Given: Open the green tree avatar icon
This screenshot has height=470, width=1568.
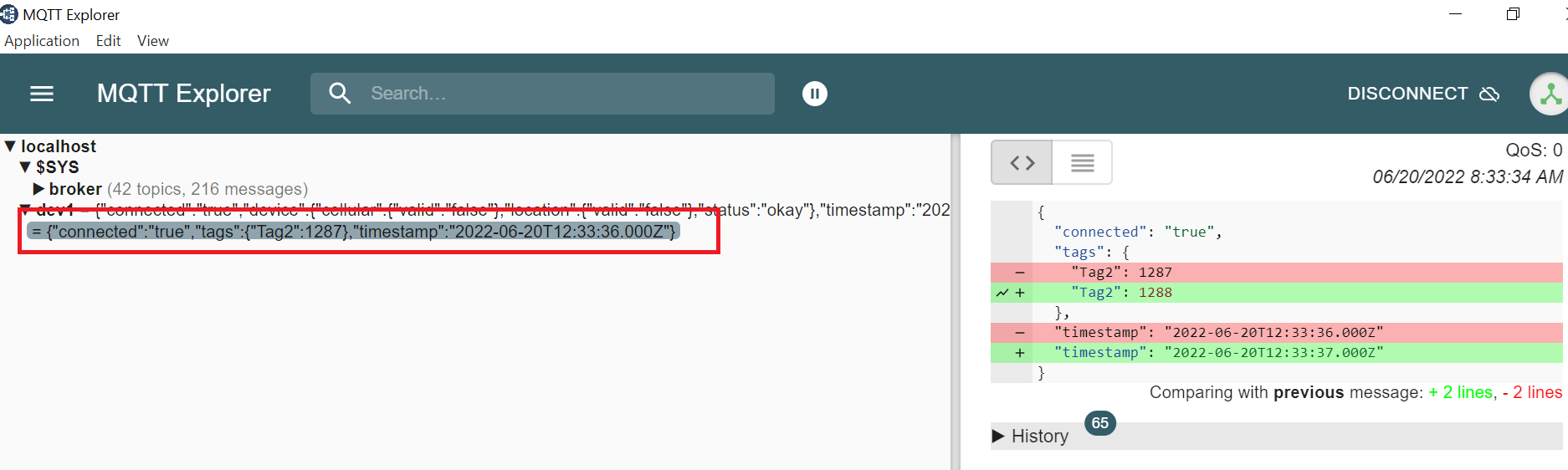Looking at the screenshot, I should [x=1550, y=94].
